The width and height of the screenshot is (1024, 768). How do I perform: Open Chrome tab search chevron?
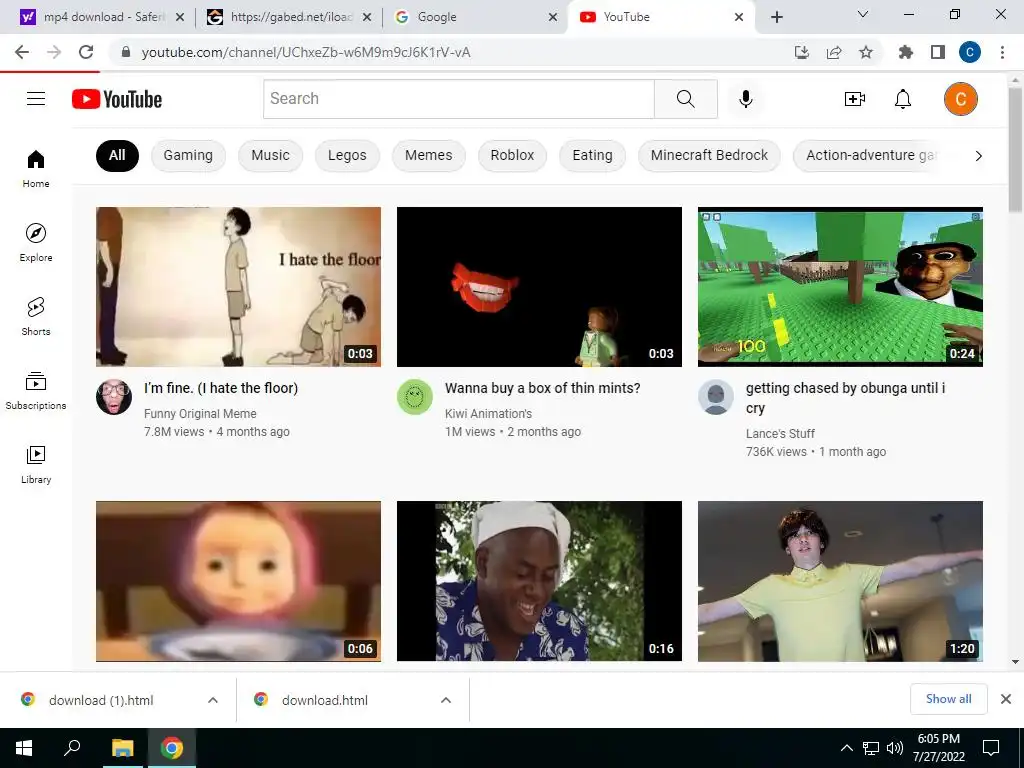[863, 14]
